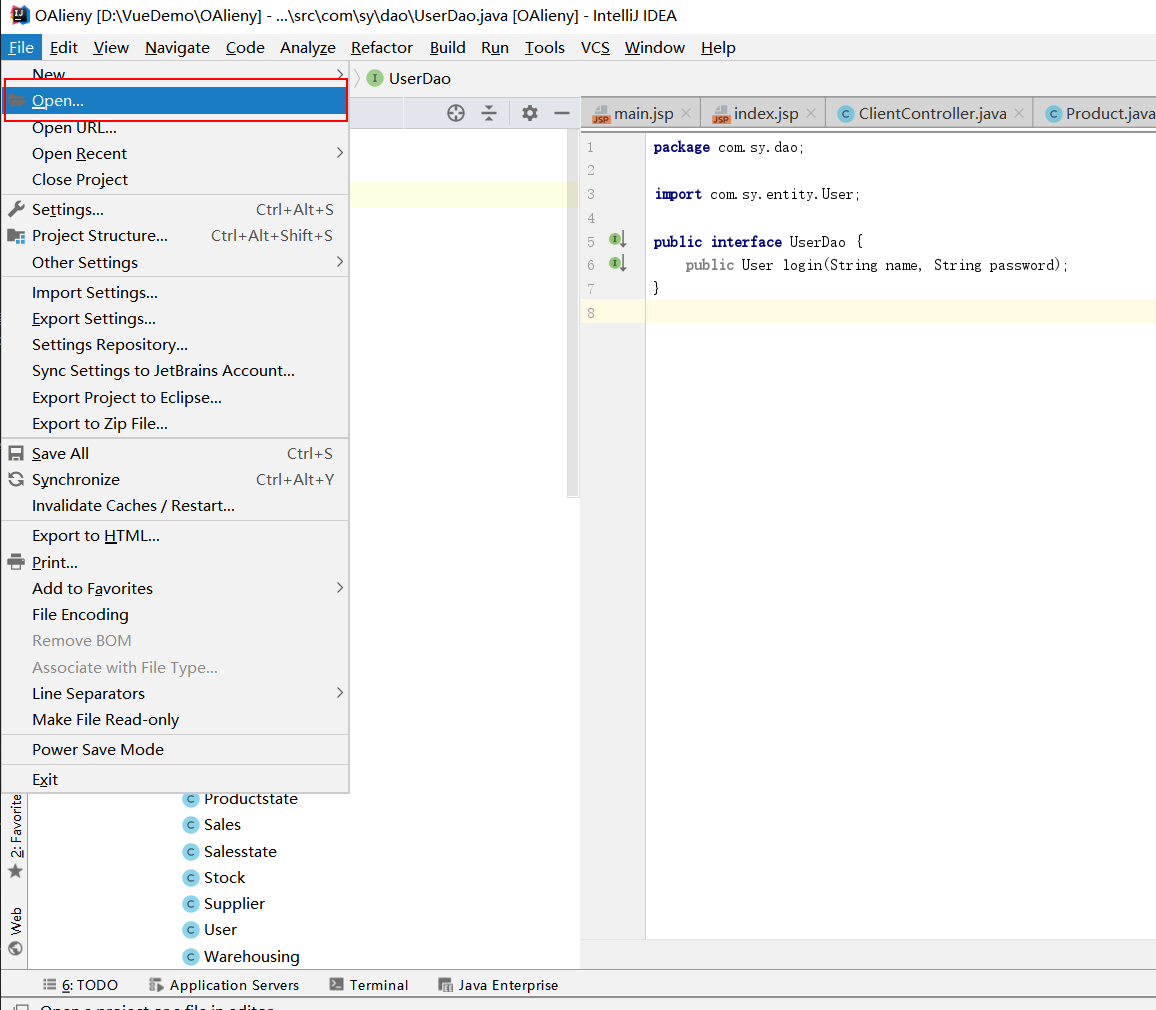
Task: Open the Terminal tool window
Action: click(x=369, y=985)
